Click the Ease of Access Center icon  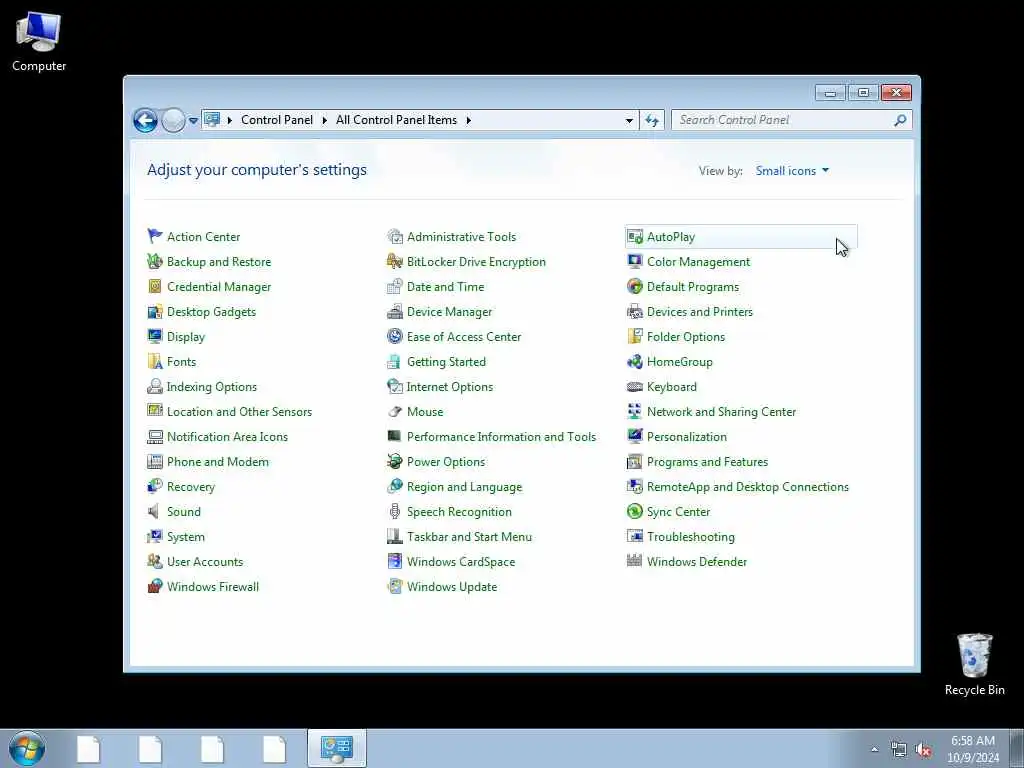tap(394, 336)
